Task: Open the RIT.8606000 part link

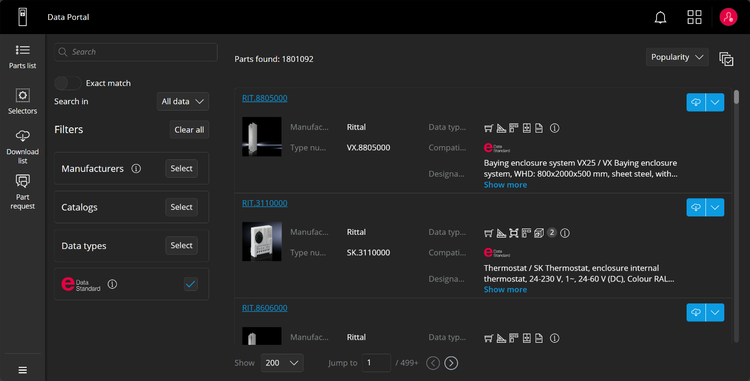Action: [x=265, y=308]
